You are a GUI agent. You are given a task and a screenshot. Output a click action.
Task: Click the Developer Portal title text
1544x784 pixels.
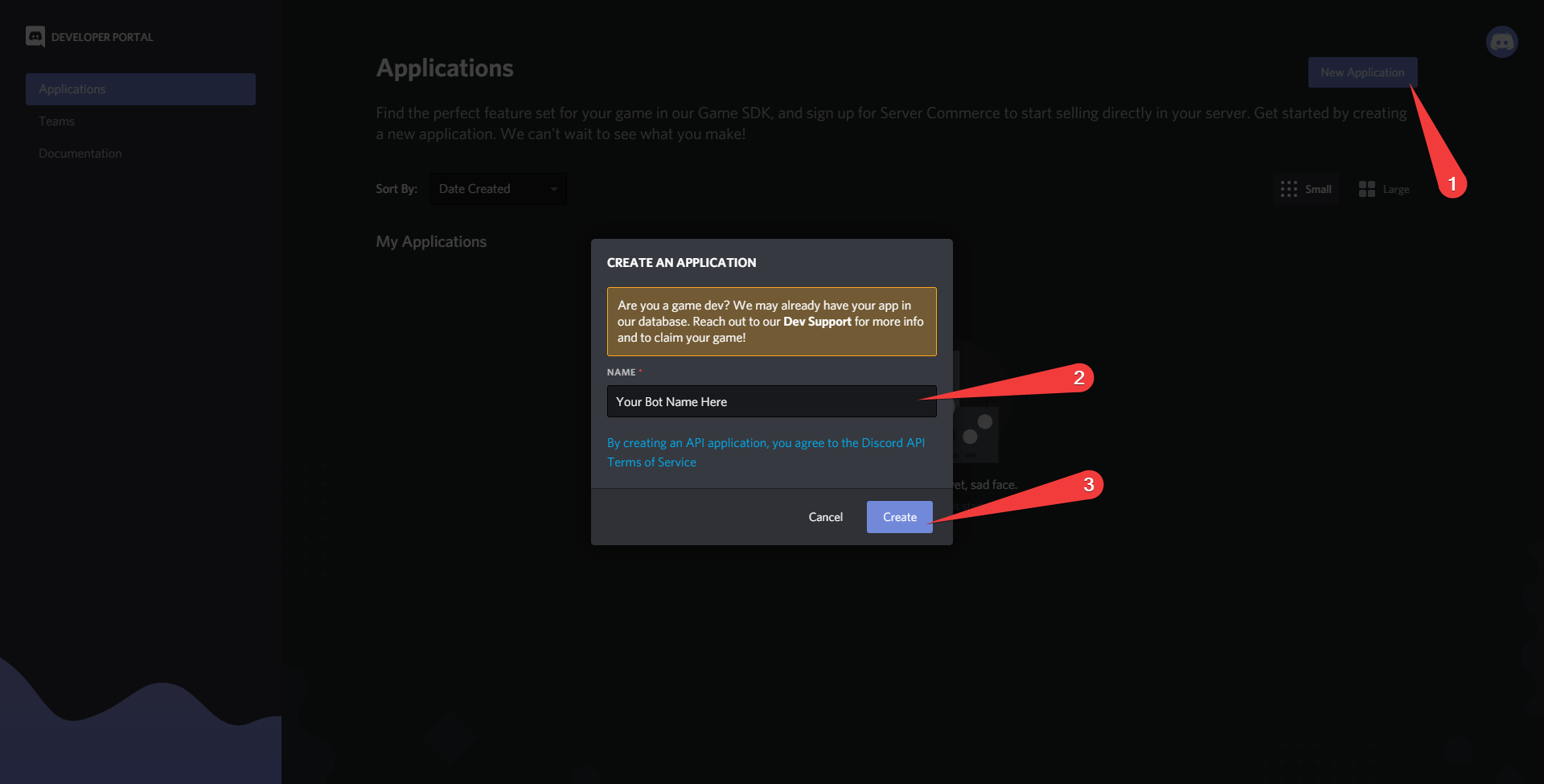[x=102, y=37]
